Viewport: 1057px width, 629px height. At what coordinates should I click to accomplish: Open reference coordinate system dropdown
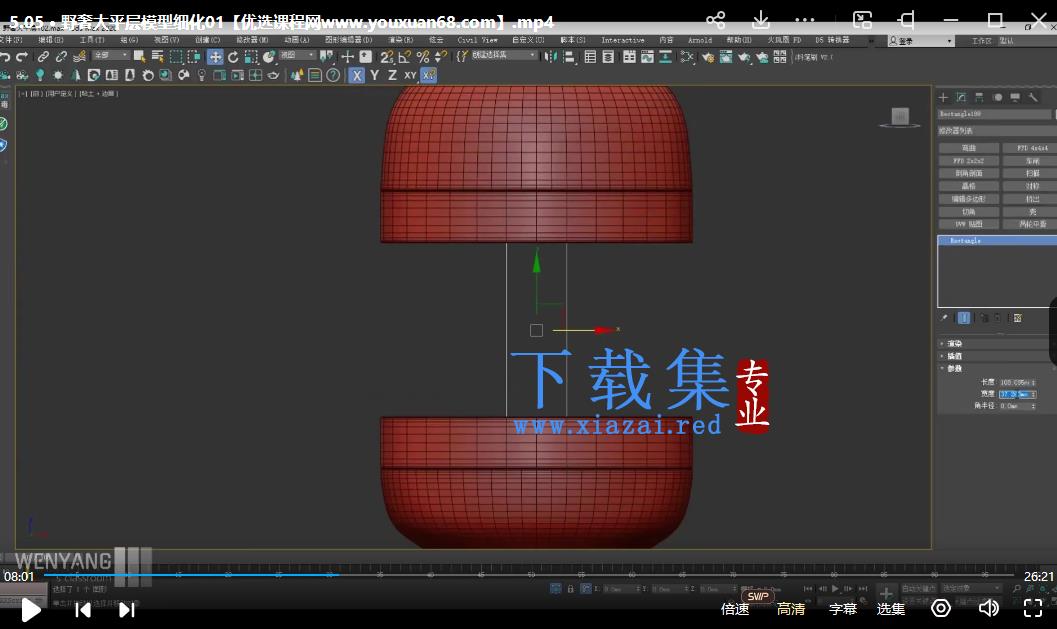click(297, 55)
